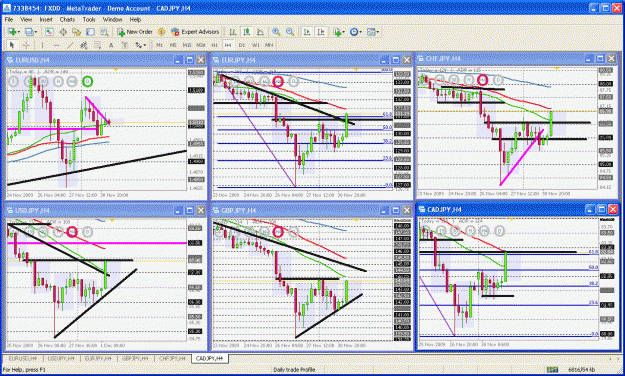The image size is (625, 376).
Task: Open the Window menu
Action: [x=112, y=19]
